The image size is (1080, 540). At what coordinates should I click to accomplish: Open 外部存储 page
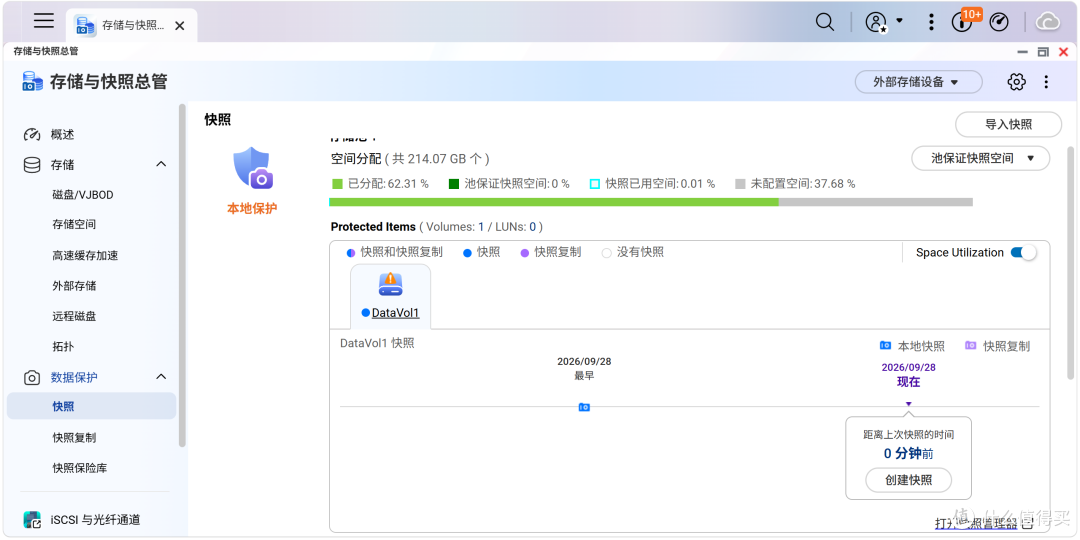pos(74,286)
